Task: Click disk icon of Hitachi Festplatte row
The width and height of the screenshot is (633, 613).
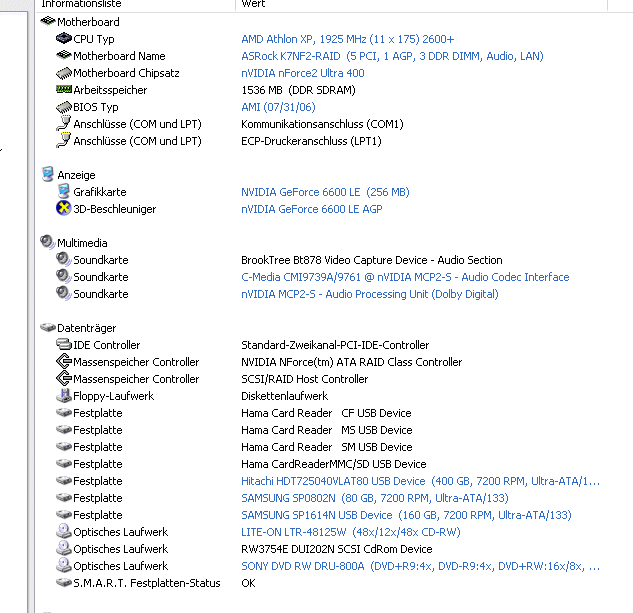Action: pyautogui.click(x=64, y=480)
